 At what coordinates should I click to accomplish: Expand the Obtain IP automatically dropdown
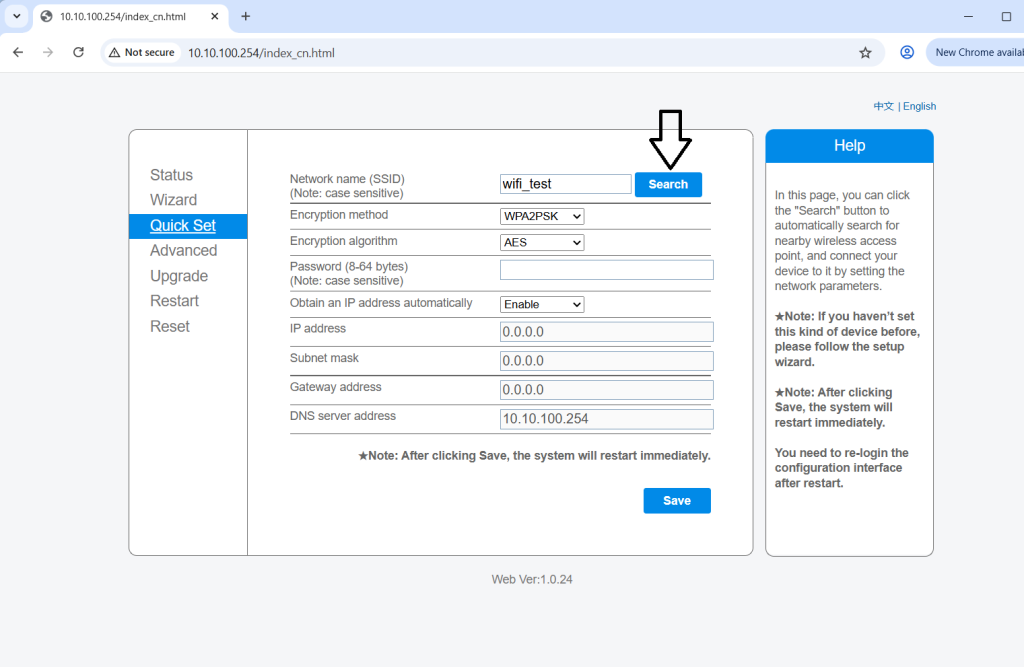542,304
